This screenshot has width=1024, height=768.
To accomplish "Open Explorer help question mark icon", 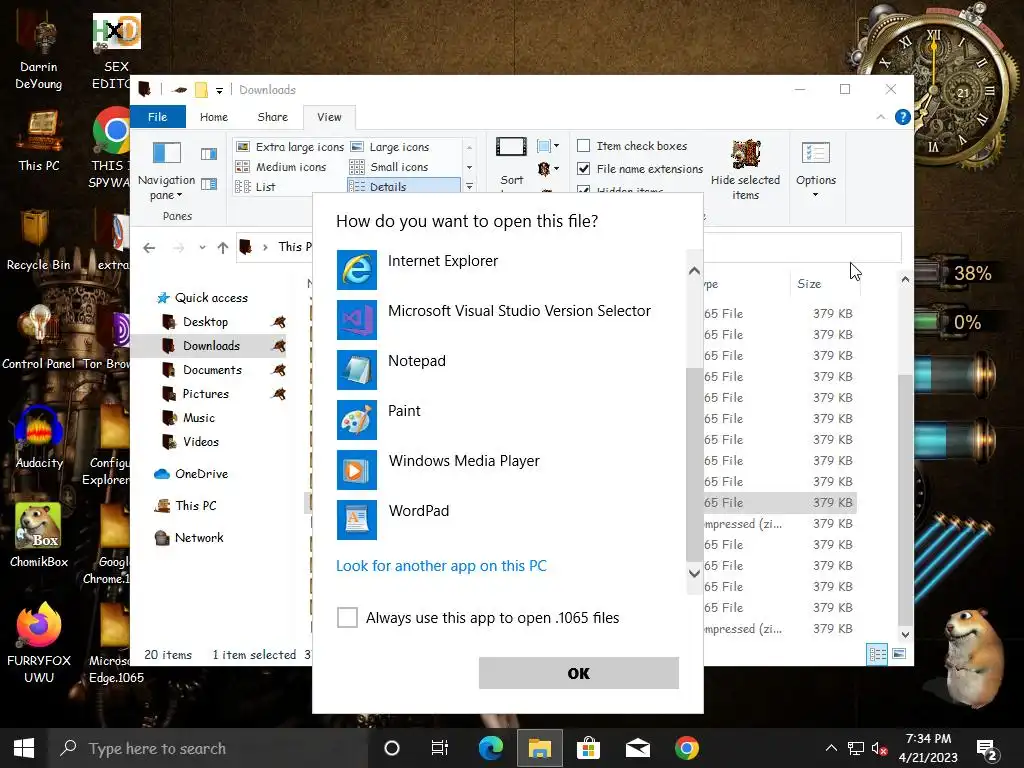I will 903,117.
